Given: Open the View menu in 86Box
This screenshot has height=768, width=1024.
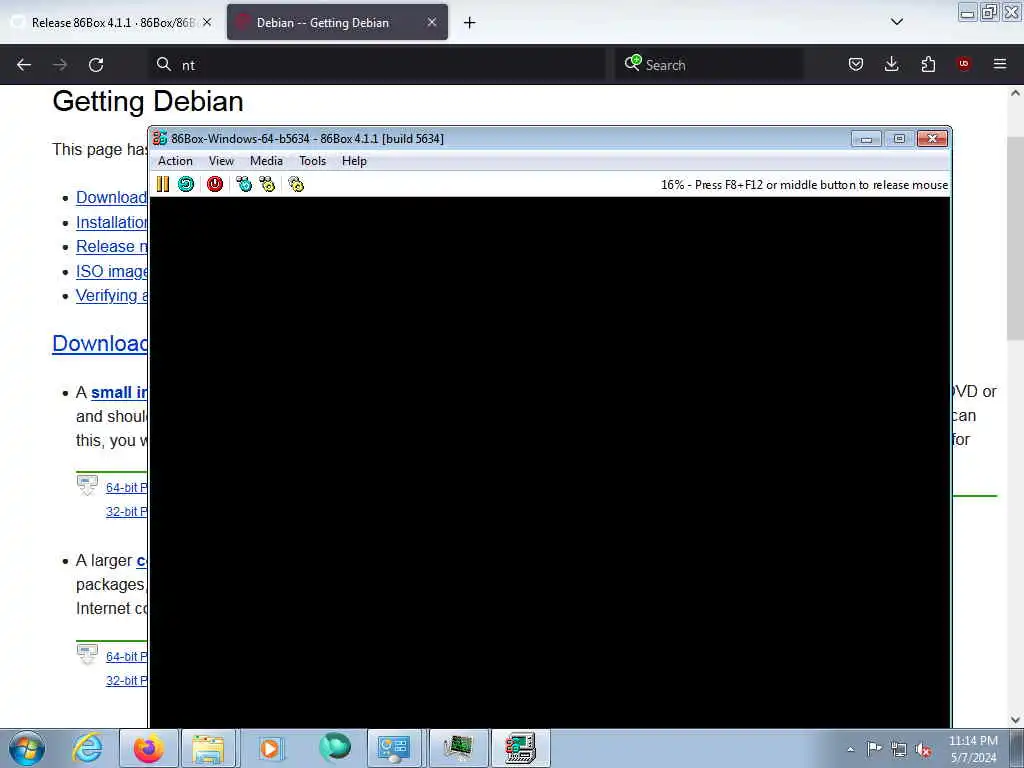Looking at the screenshot, I should (221, 161).
